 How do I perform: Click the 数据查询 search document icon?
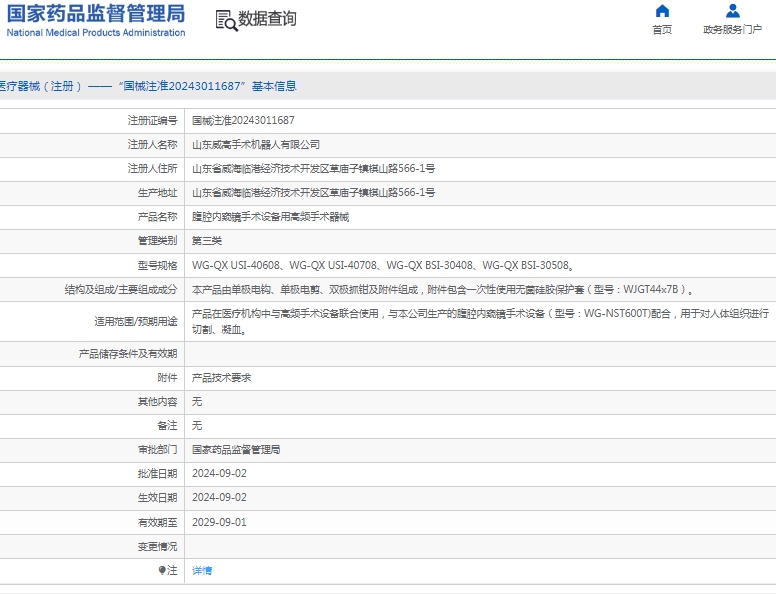(x=227, y=21)
